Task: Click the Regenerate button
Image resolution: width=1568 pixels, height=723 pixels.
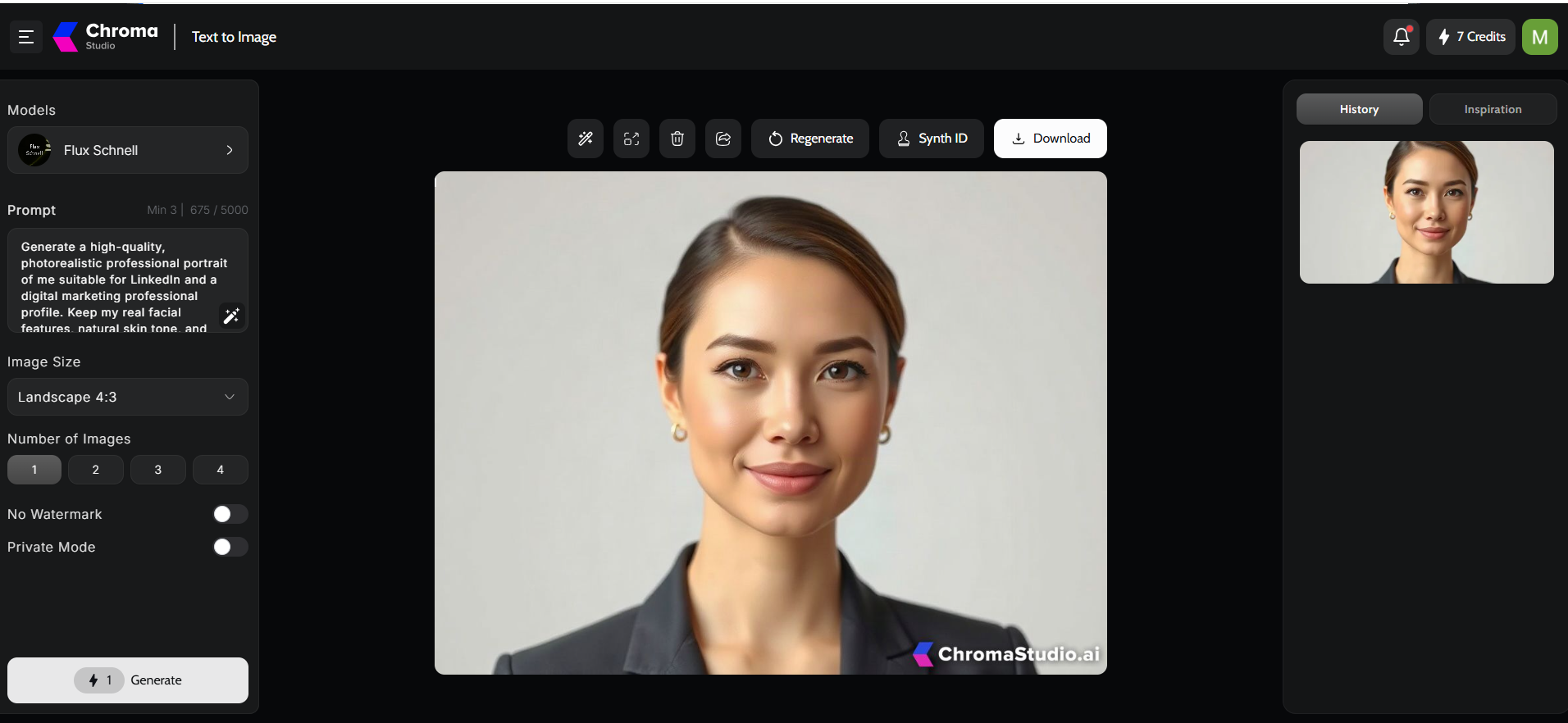Action: [810, 139]
